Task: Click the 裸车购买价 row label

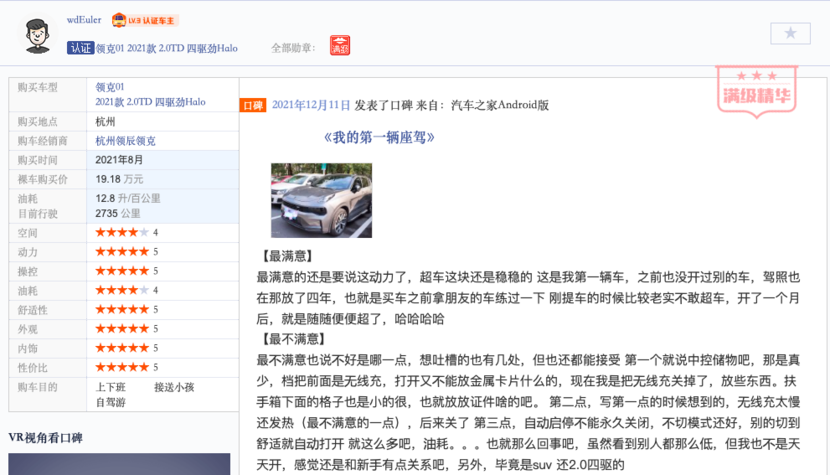Action: click(42, 180)
